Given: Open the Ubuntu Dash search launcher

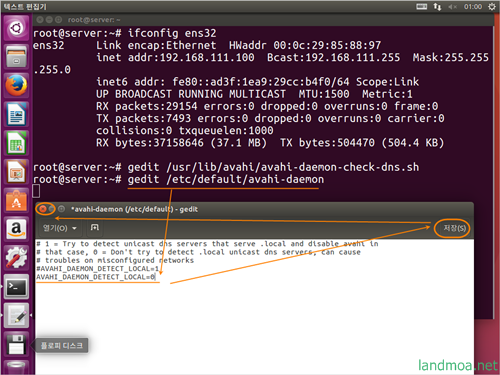Looking at the screenshot, I should [x=16, y=28].
